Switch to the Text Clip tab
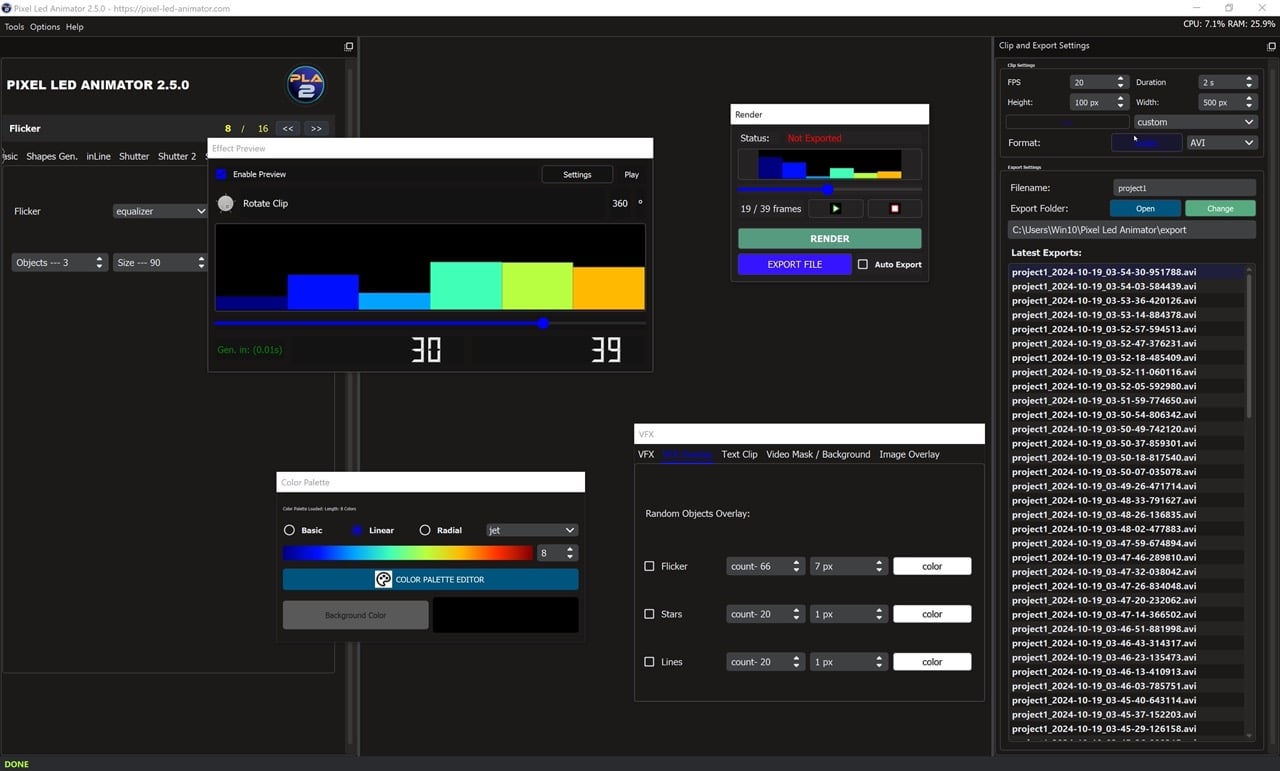Image resolution: width=1280 pixels, height=771 pixels. 739,454
